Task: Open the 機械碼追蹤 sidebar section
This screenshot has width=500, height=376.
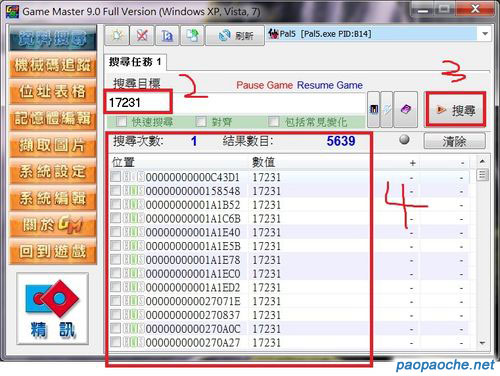Action: (53, 65)
